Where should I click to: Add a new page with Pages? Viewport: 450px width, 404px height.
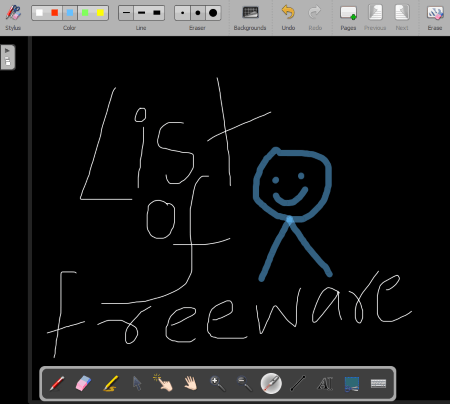(348, 17)
